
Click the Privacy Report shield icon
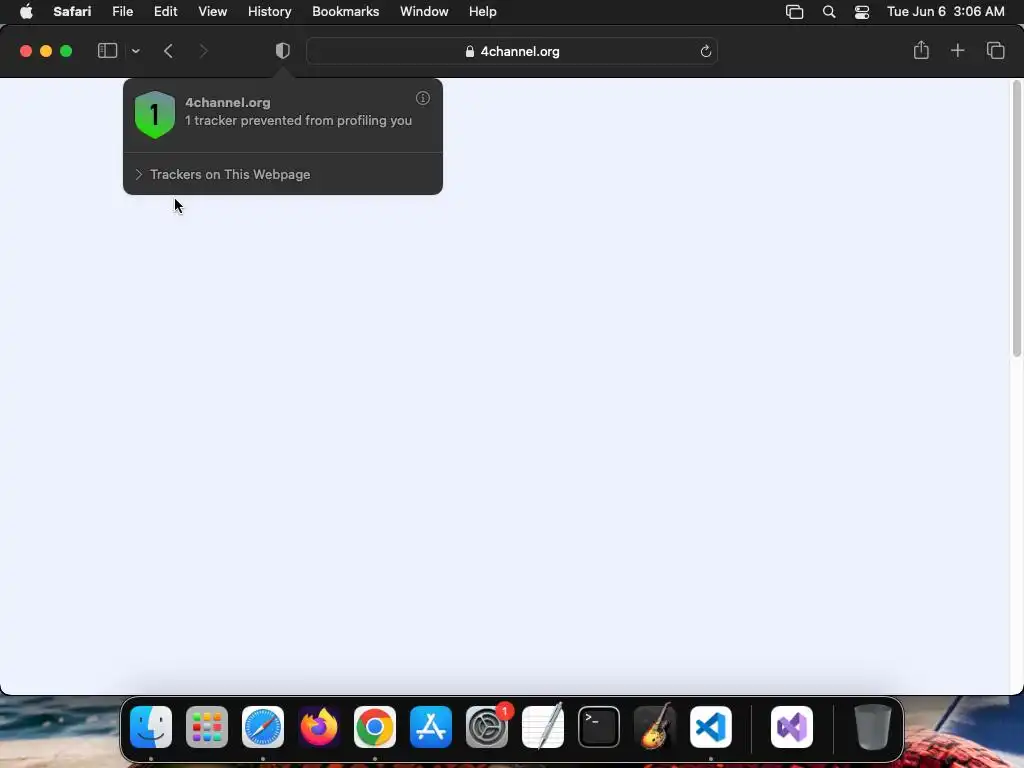click(x=282, y=51)
